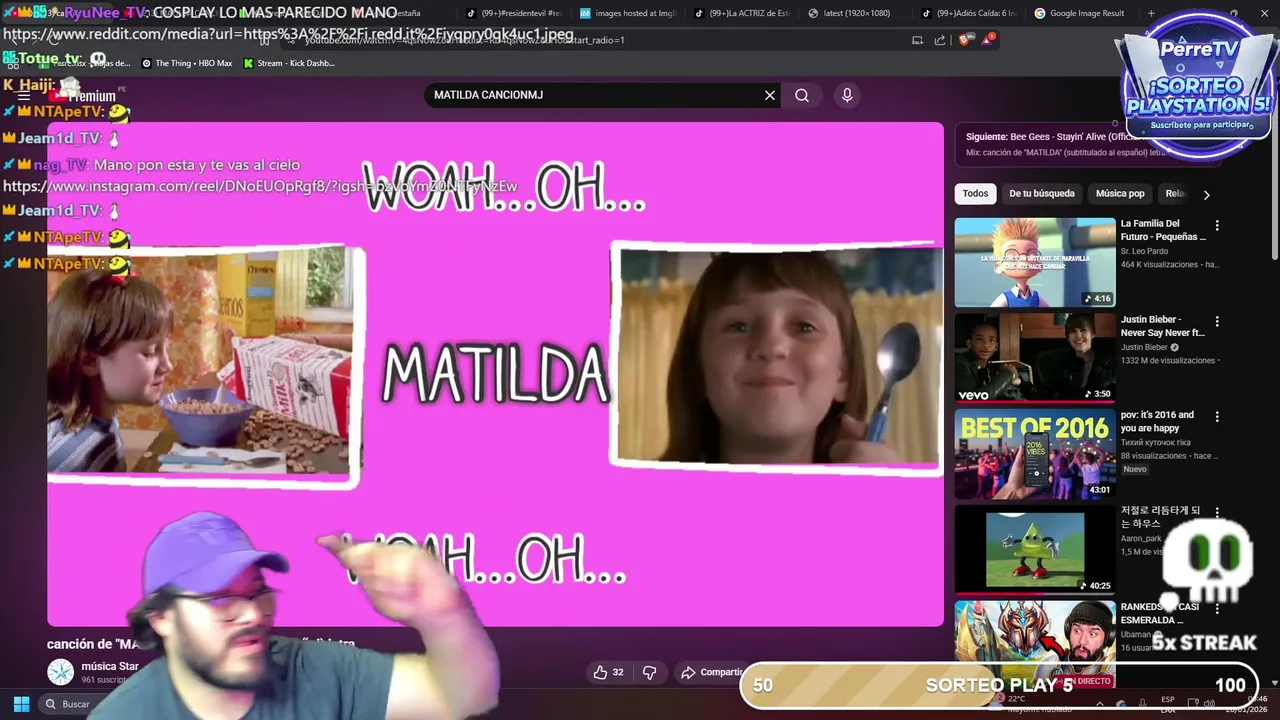Like the video with thumbs up

(x=608, y=672)
